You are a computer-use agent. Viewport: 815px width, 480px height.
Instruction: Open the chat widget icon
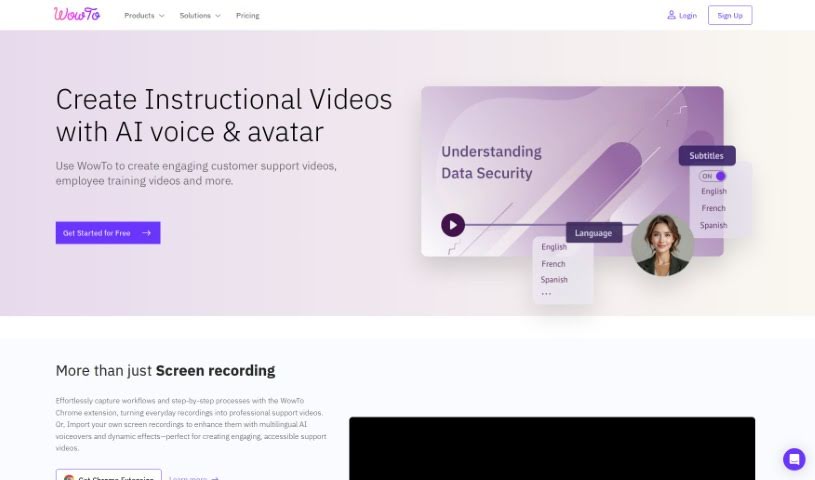(x=794, y=459)
